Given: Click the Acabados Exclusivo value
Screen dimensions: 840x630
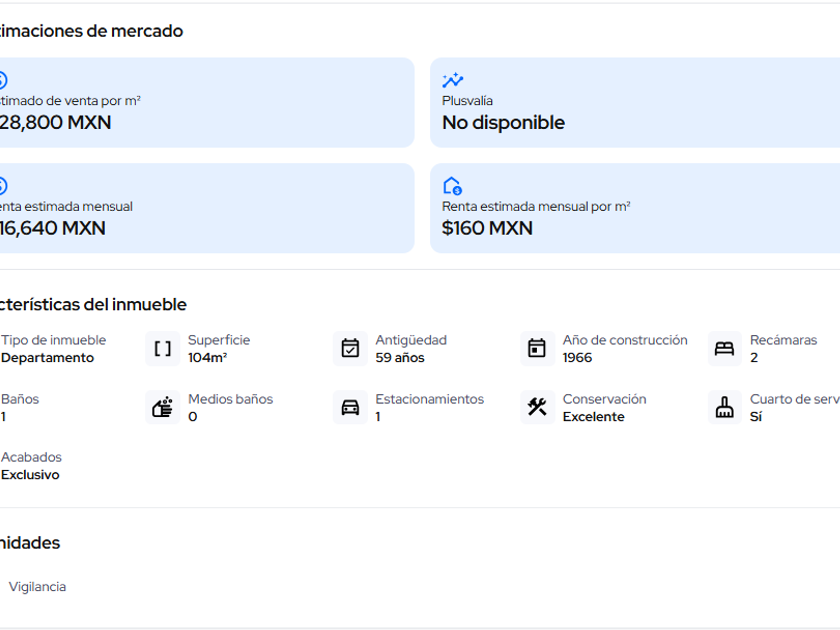Looking at the screenshot, I should click(x=30, y=475).
